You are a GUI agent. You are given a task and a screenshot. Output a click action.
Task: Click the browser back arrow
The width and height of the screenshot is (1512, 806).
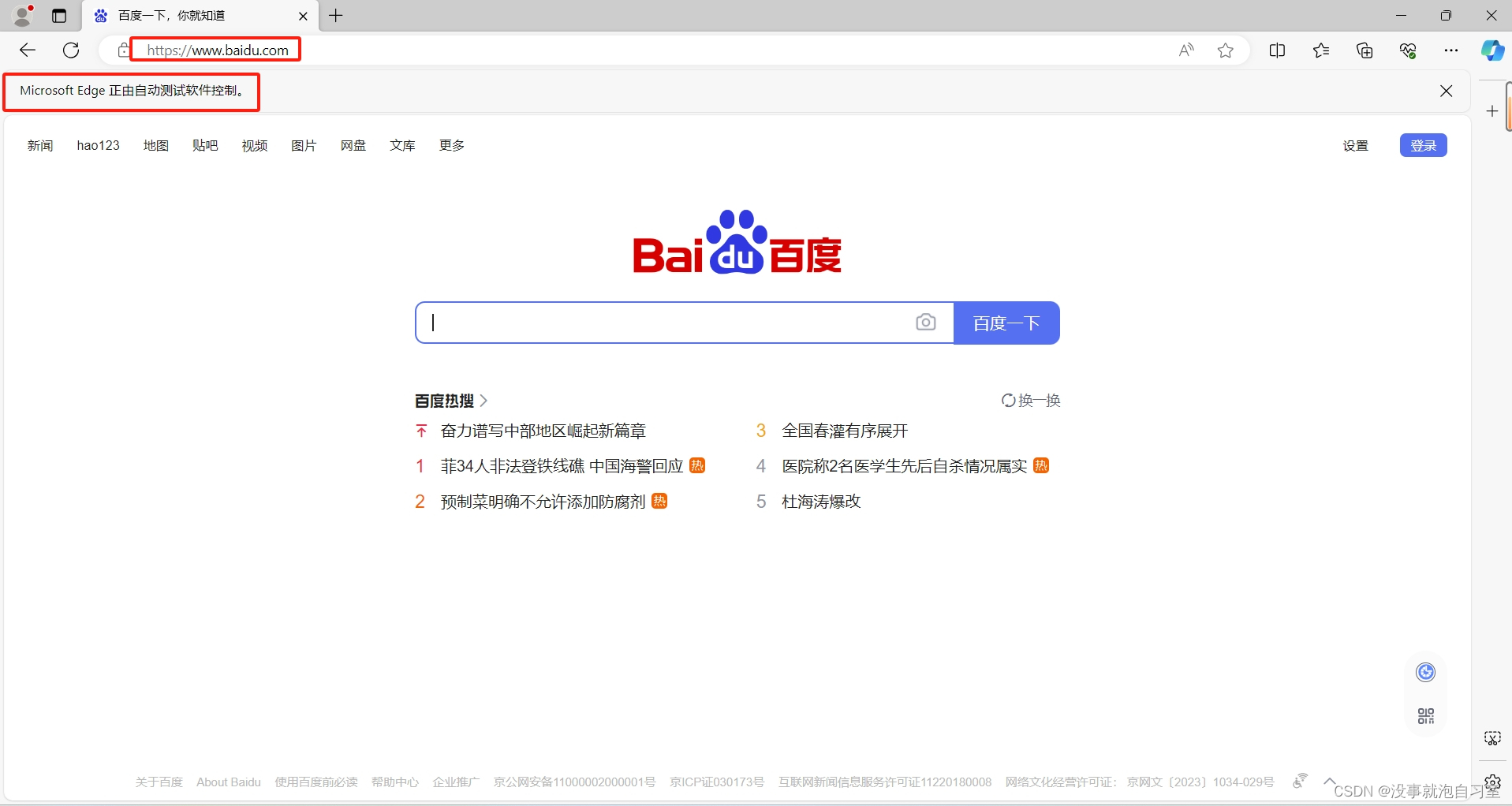tap(28, 50)
